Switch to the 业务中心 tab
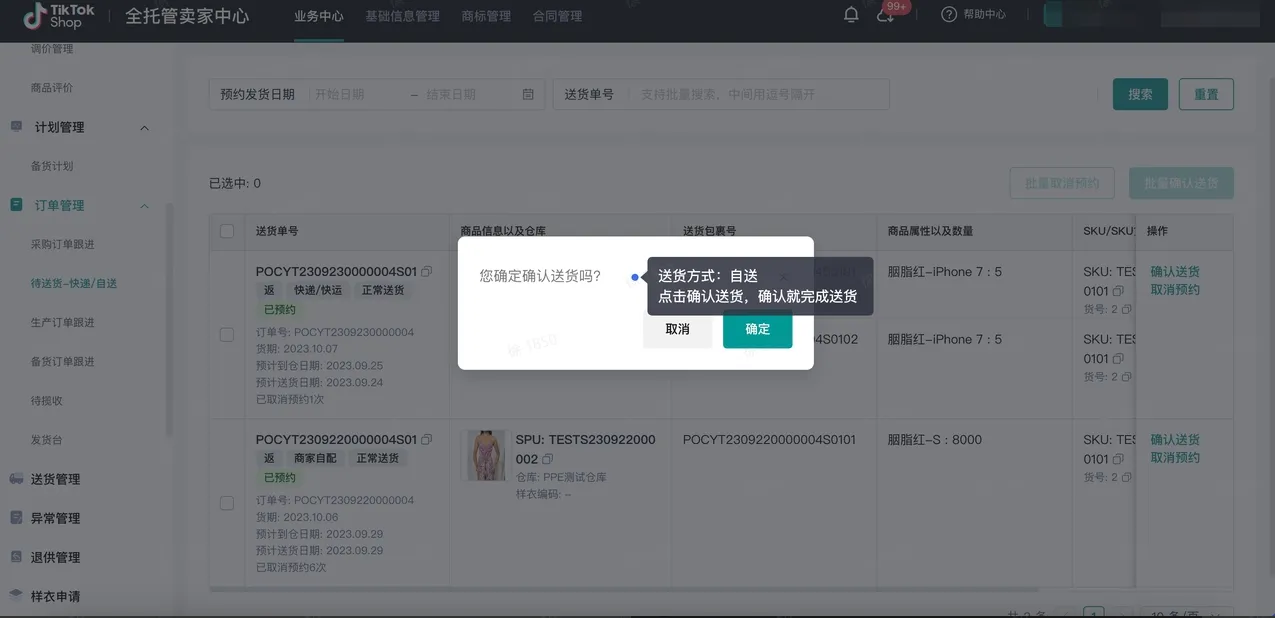 319,16
